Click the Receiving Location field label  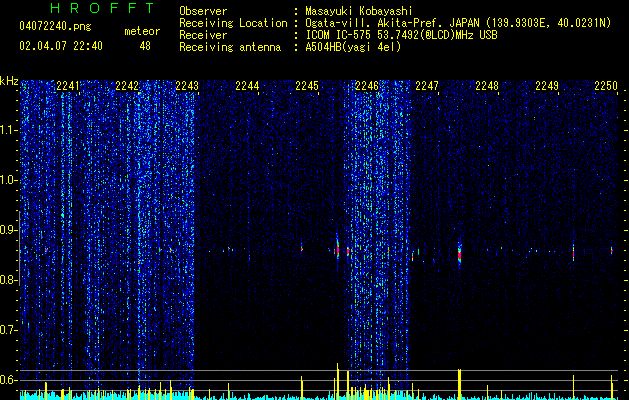pos(233,23)
